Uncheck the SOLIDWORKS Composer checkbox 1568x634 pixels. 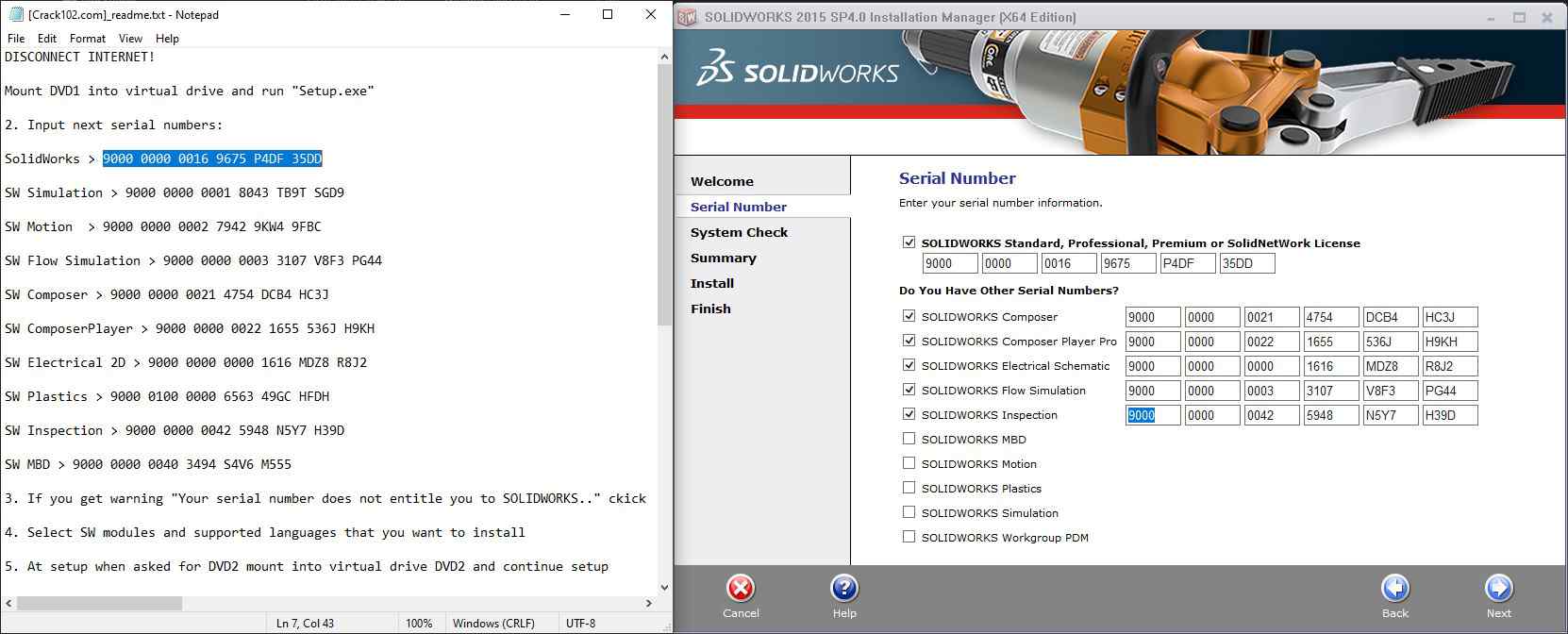909,316
